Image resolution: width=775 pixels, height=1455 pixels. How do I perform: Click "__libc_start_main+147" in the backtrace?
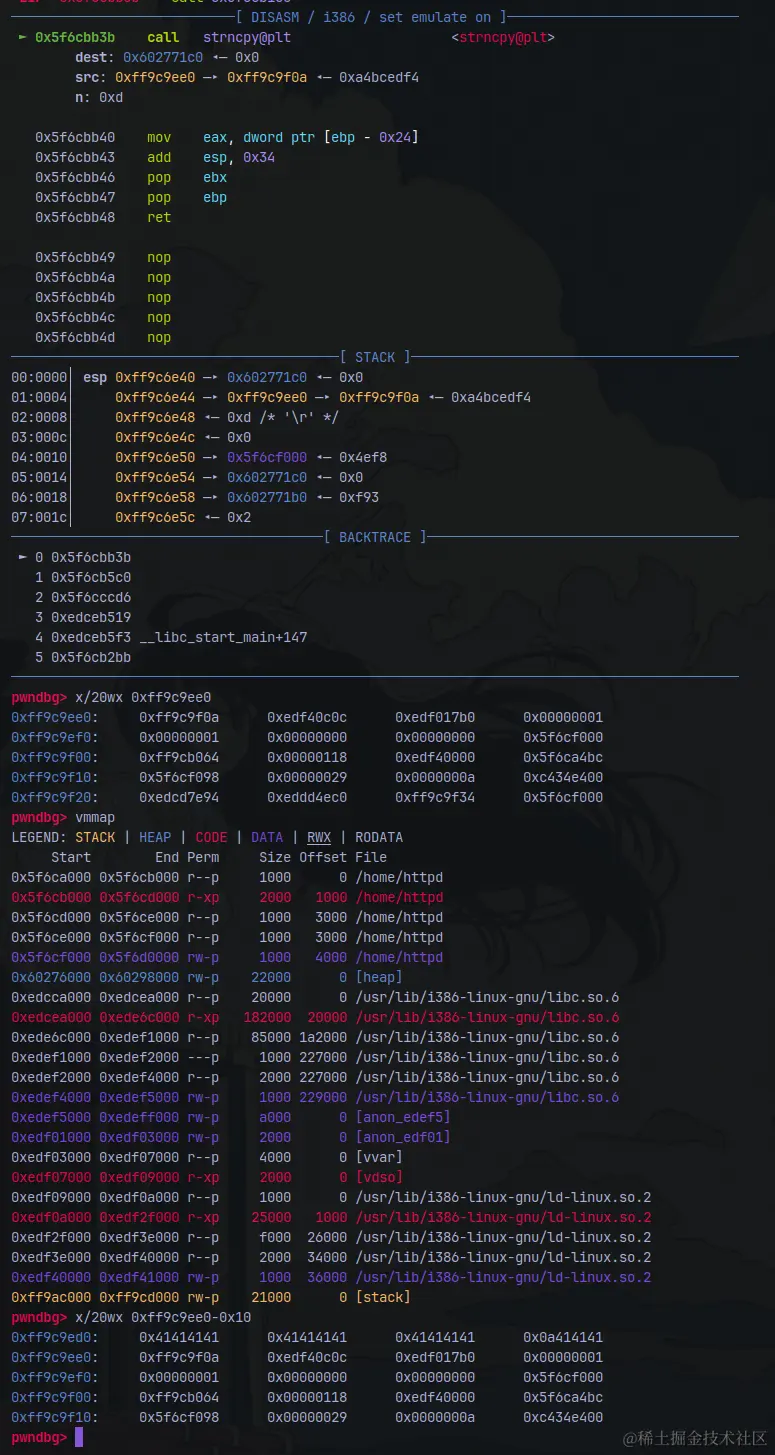point(223,637)
